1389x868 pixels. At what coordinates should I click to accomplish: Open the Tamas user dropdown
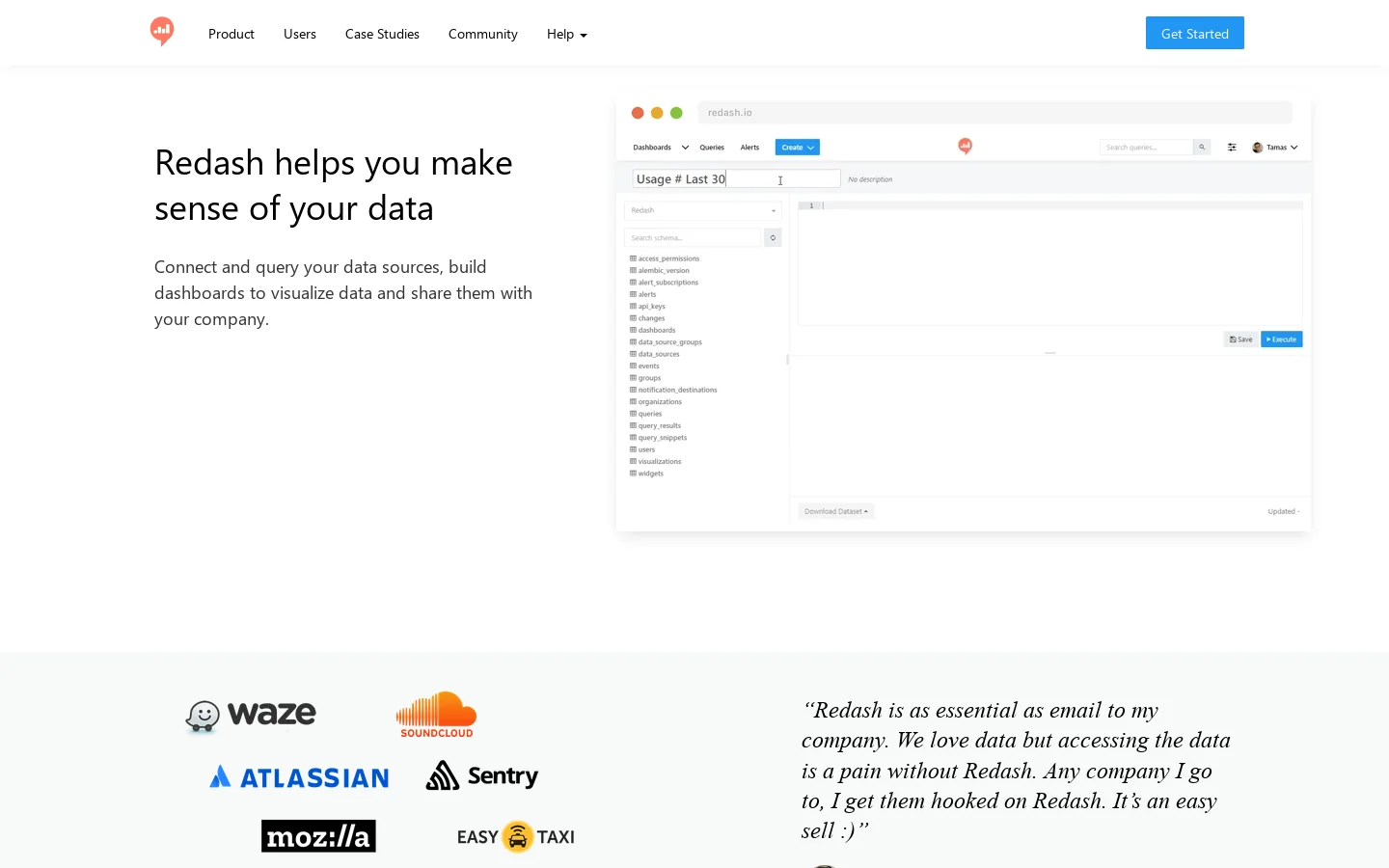coord(1275,148)
